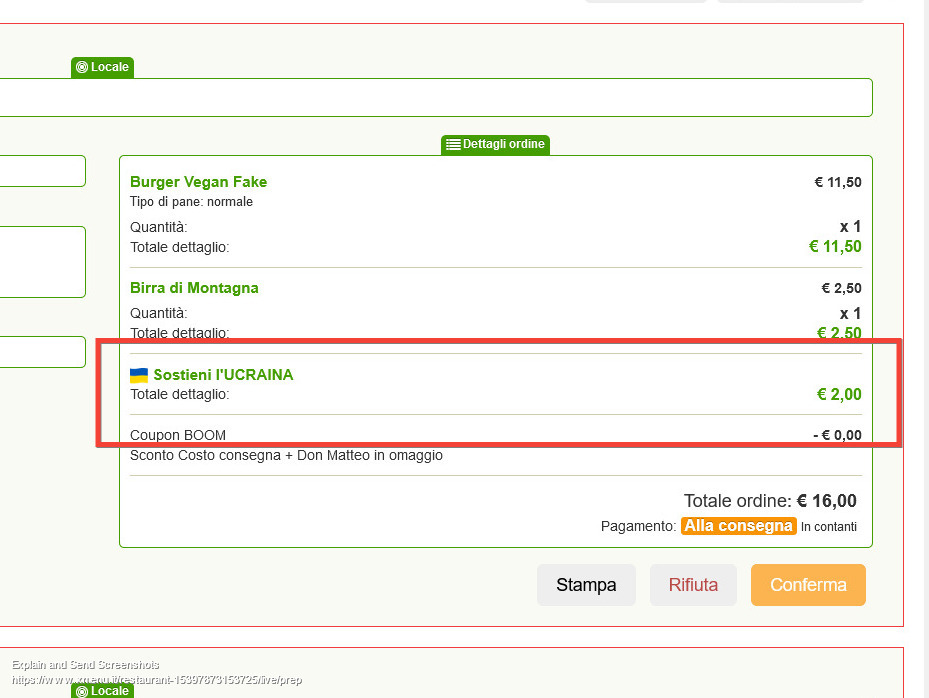Viewport: 929px width, 698px height.
Task: Click the tall text area left of Birra di Montagna
Action: (x=42, y=261)
